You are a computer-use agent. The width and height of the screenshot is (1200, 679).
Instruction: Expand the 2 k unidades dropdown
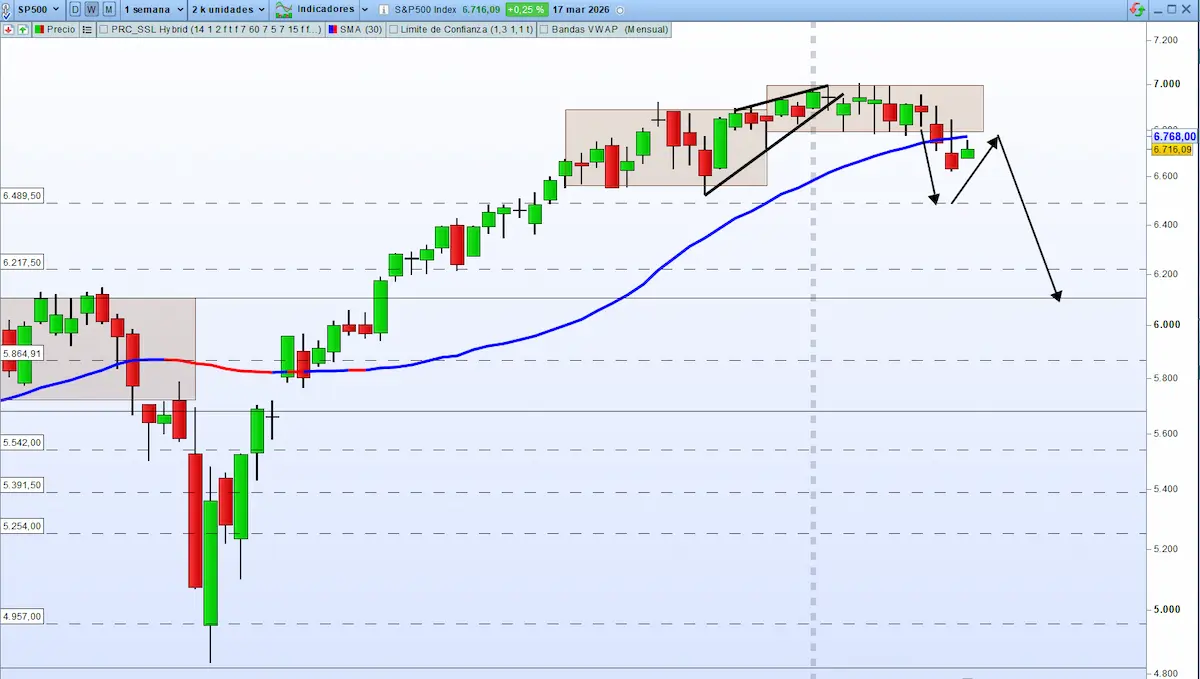point(225,8)
